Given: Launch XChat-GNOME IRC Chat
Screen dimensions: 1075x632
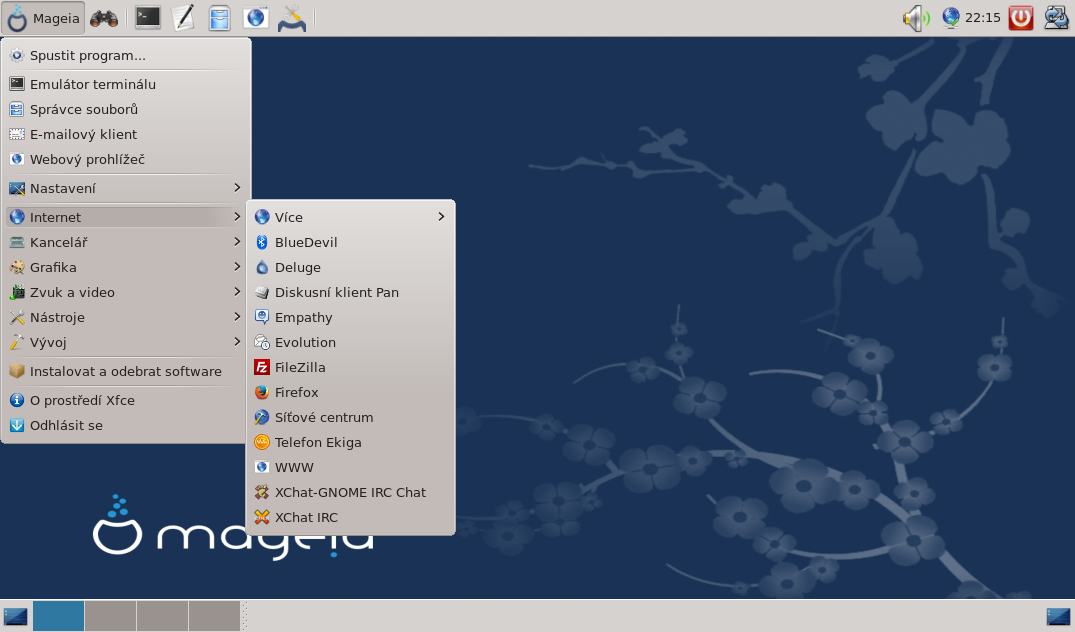Looking at the screenshot, I should click(x=350, y=492).
